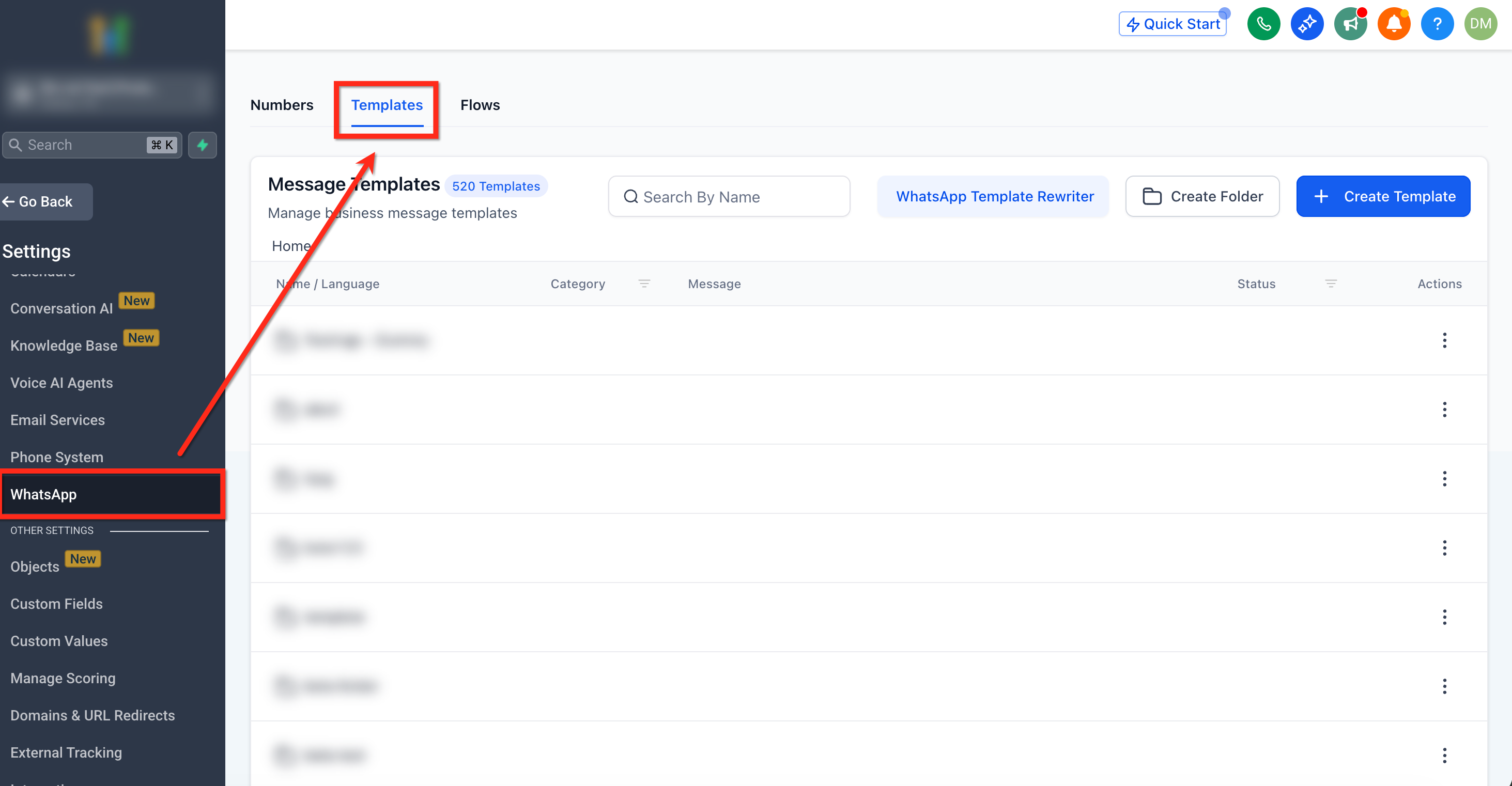Image resolution: width=1512 pixels, height=786 pixels.
Task: Open Custom Fields settings
Action: 56,604
